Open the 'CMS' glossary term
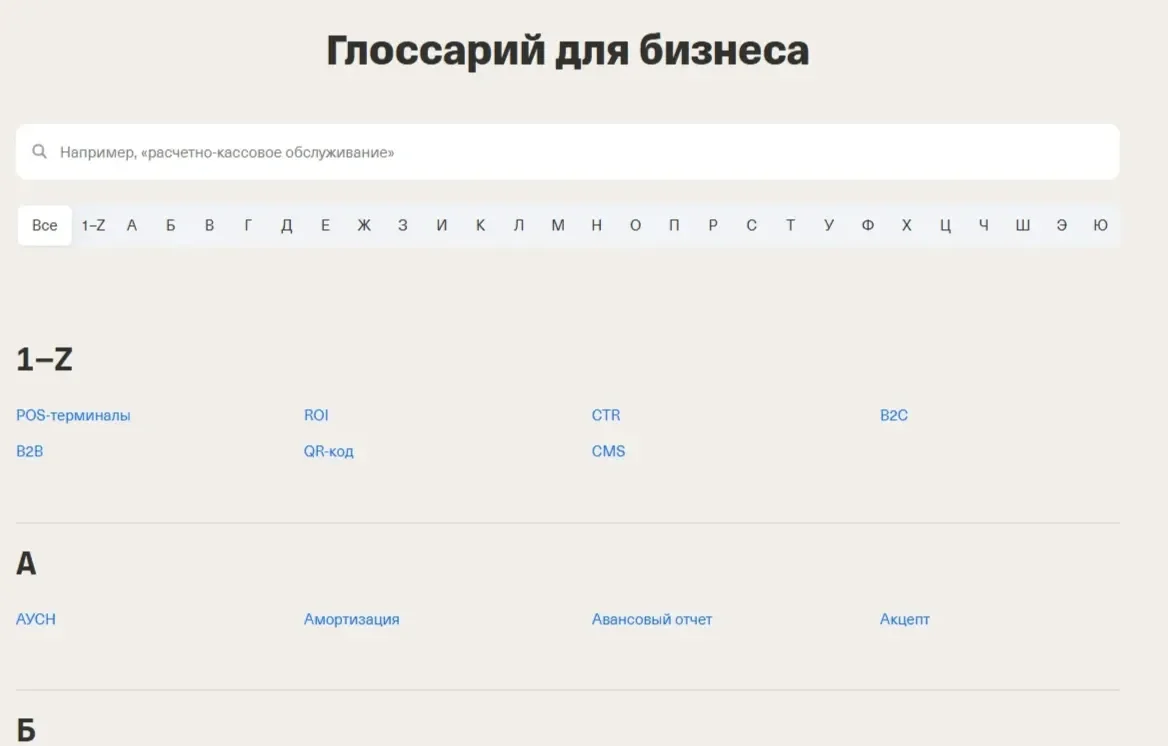Viewport: 1168px width, 746px height. (x=609, y=451)
